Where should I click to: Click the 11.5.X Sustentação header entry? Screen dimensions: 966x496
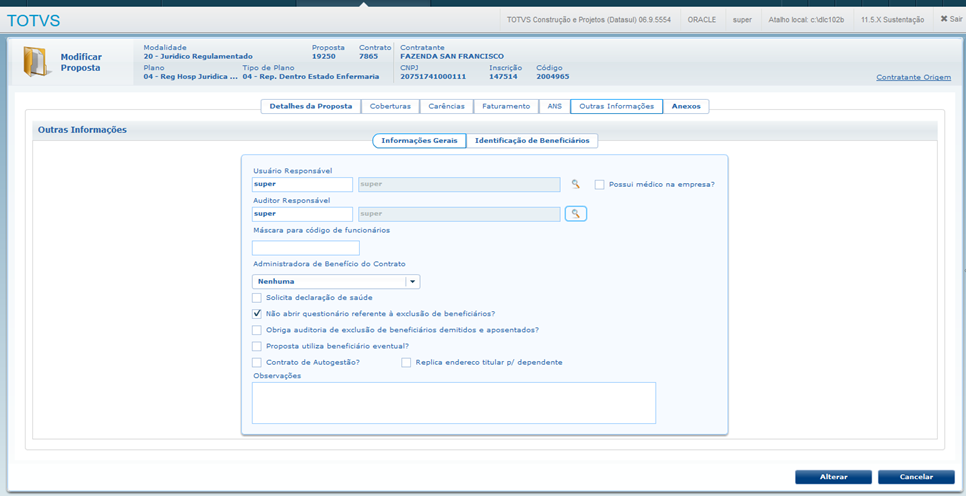point(892,20)
